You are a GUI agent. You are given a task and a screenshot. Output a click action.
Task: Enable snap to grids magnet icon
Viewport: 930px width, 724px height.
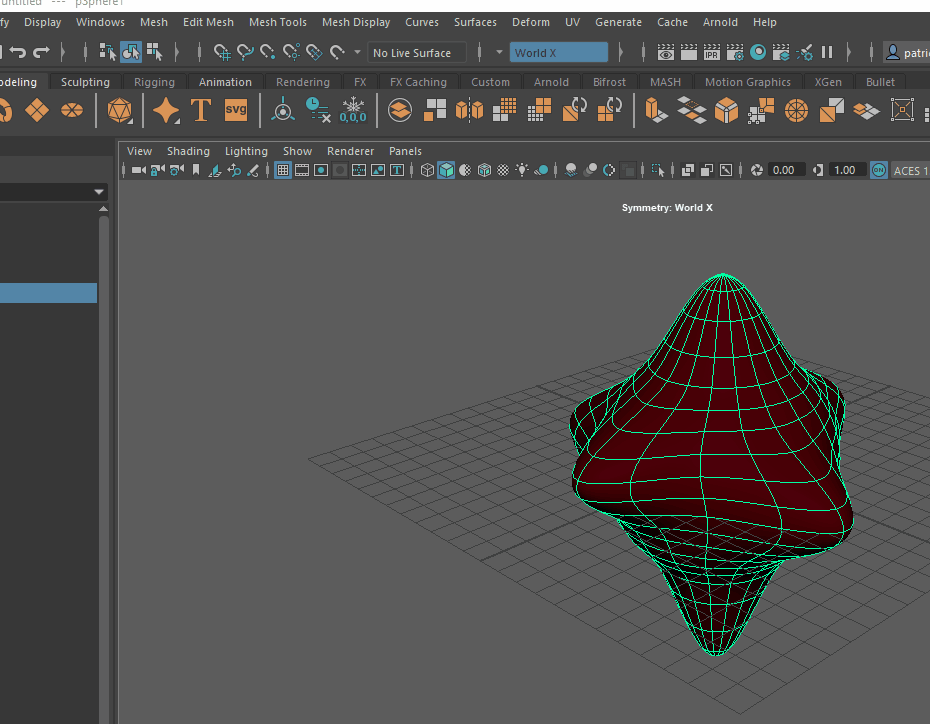pyautogui.click(x=223, y=52)
